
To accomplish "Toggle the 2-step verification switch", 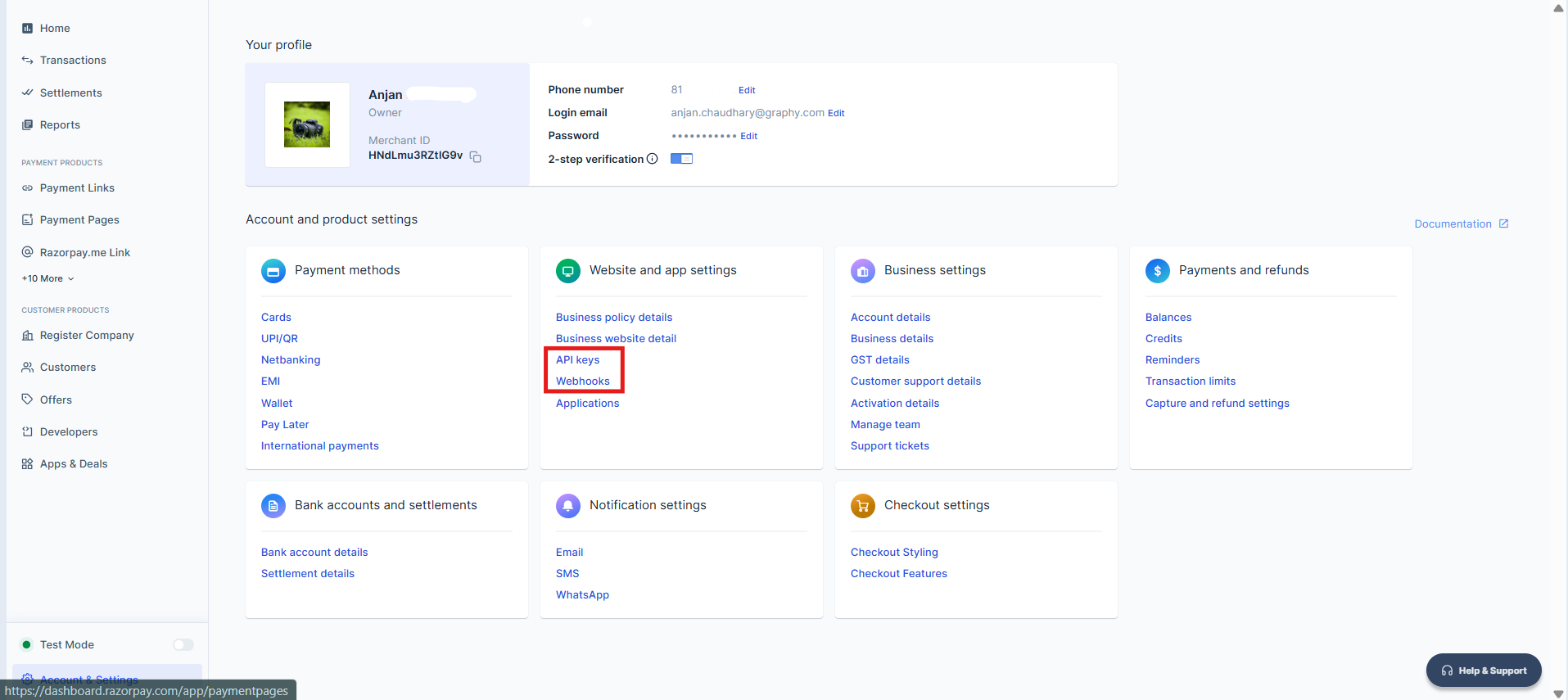I will (681, 159).
